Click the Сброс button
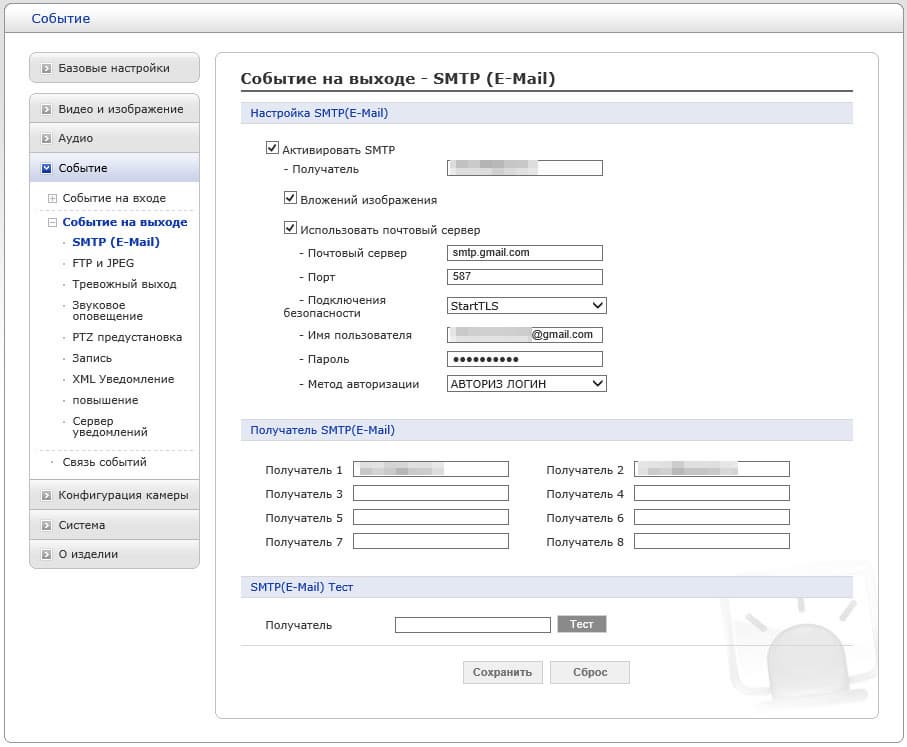Screen dimensions: 907x747 tap(589, 672)
